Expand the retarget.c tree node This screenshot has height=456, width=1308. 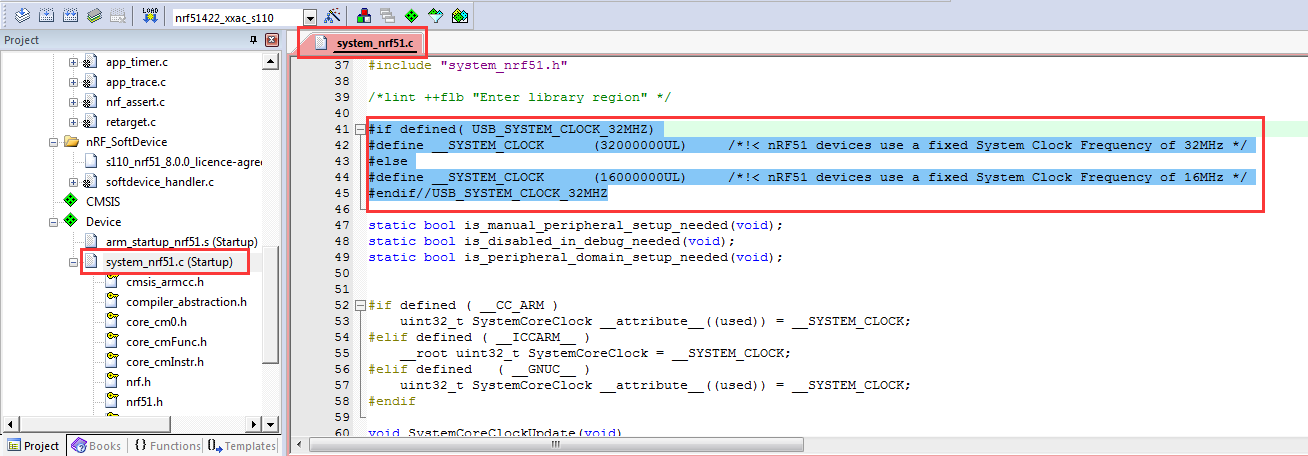click(73, 122)
